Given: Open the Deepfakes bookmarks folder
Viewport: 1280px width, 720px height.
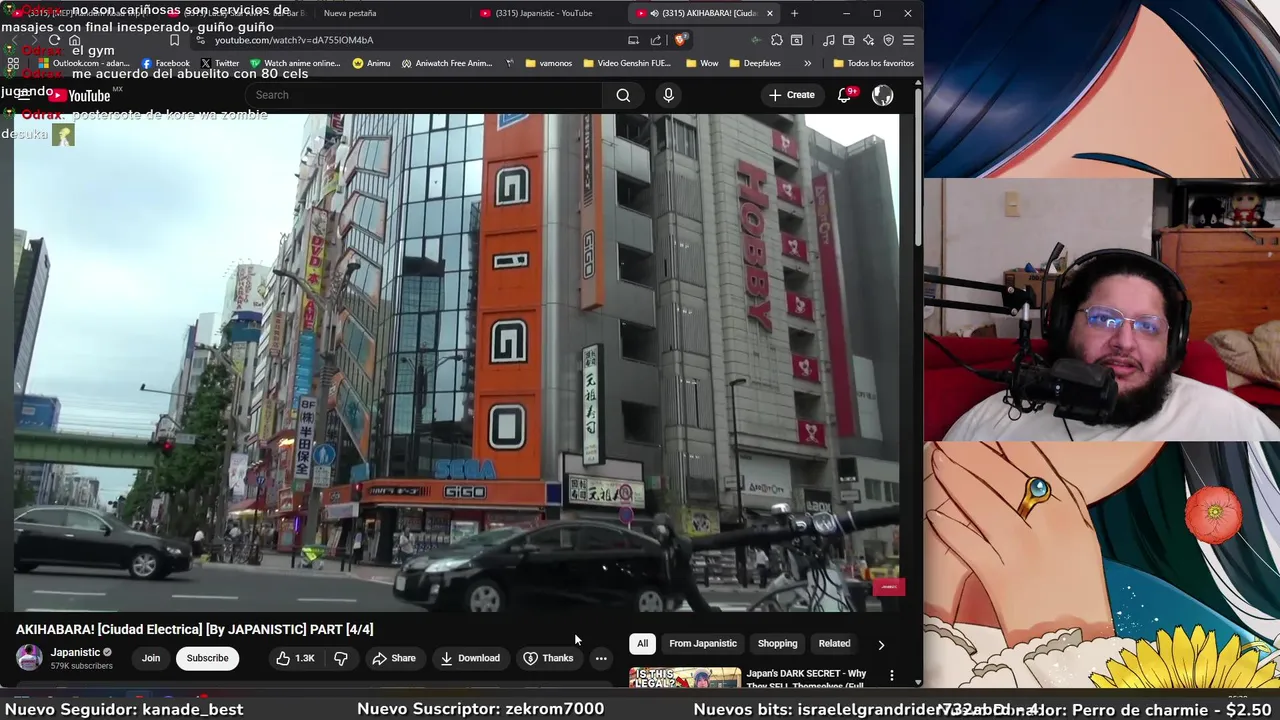Looking at the screenshot, I should [755, 63].
